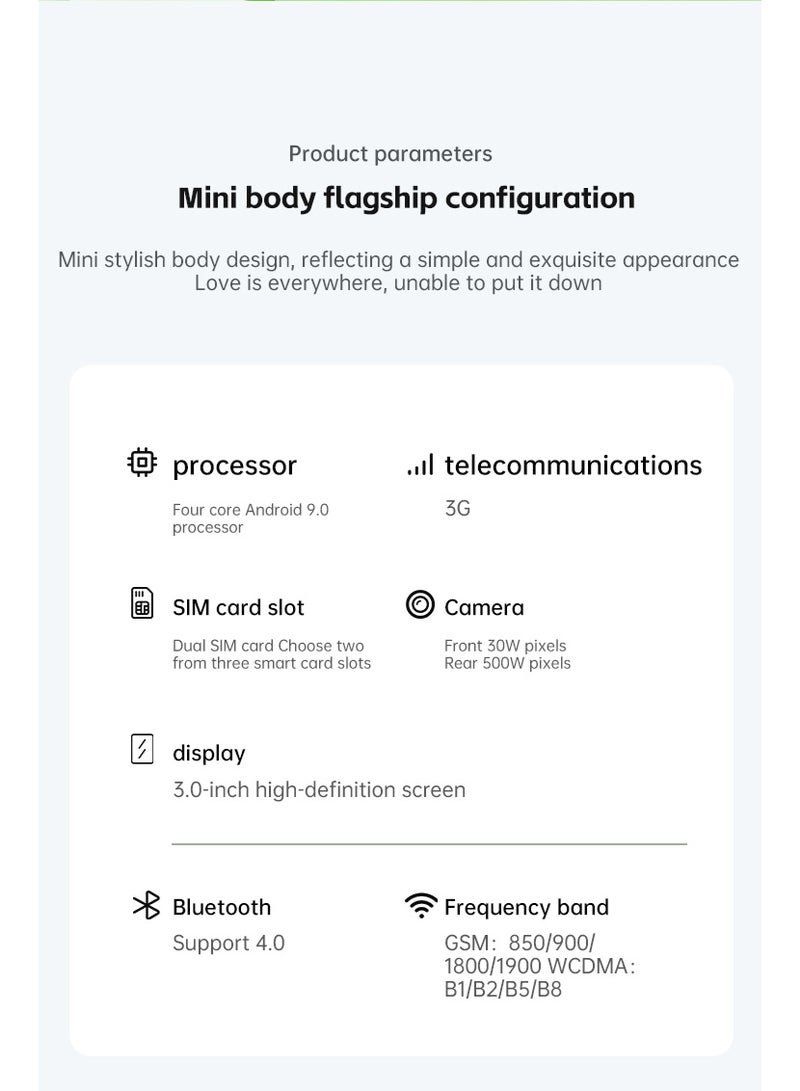
Task: Click the display screen icon
Action: click(x=142, y=749)
